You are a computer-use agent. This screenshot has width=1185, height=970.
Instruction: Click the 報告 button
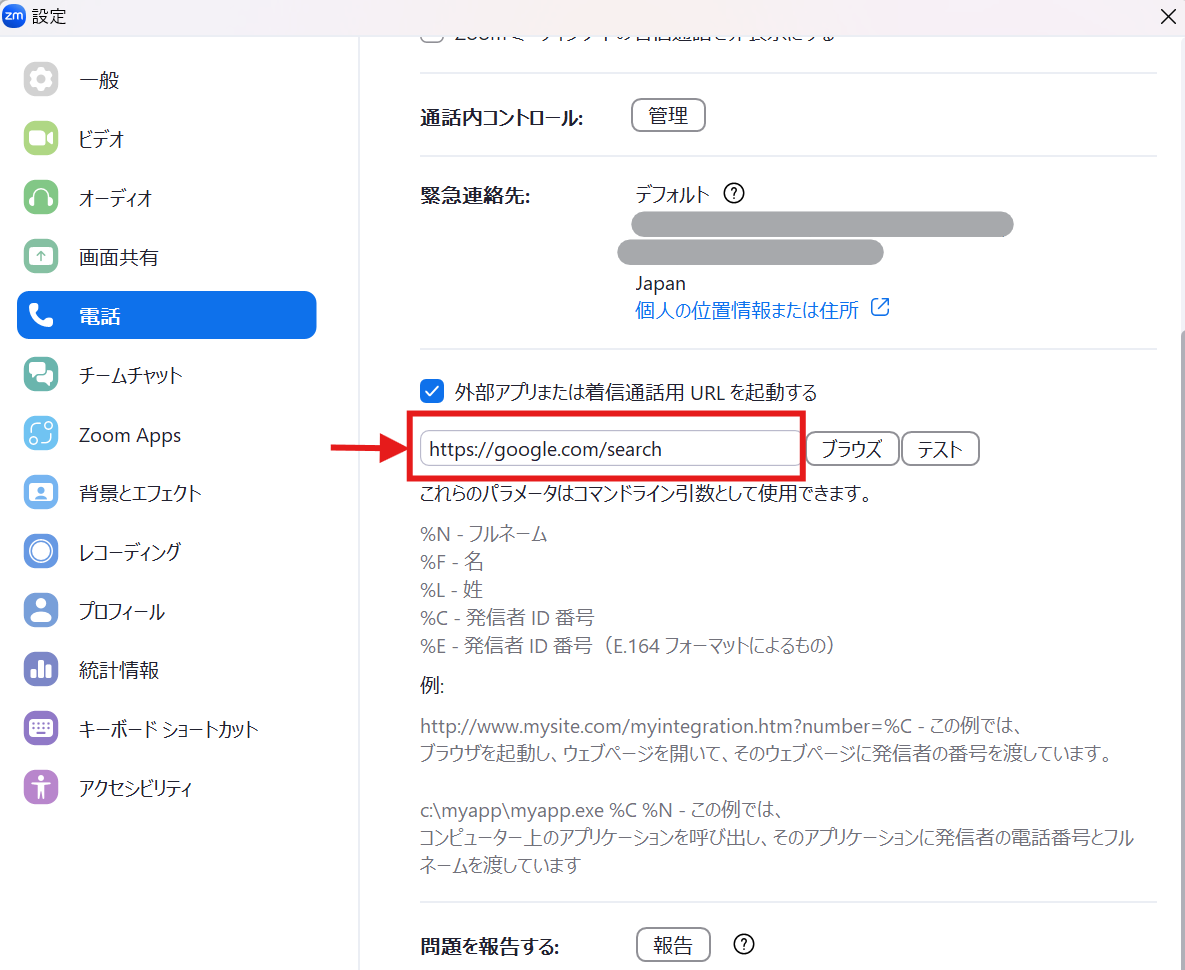tap(673, 944)
